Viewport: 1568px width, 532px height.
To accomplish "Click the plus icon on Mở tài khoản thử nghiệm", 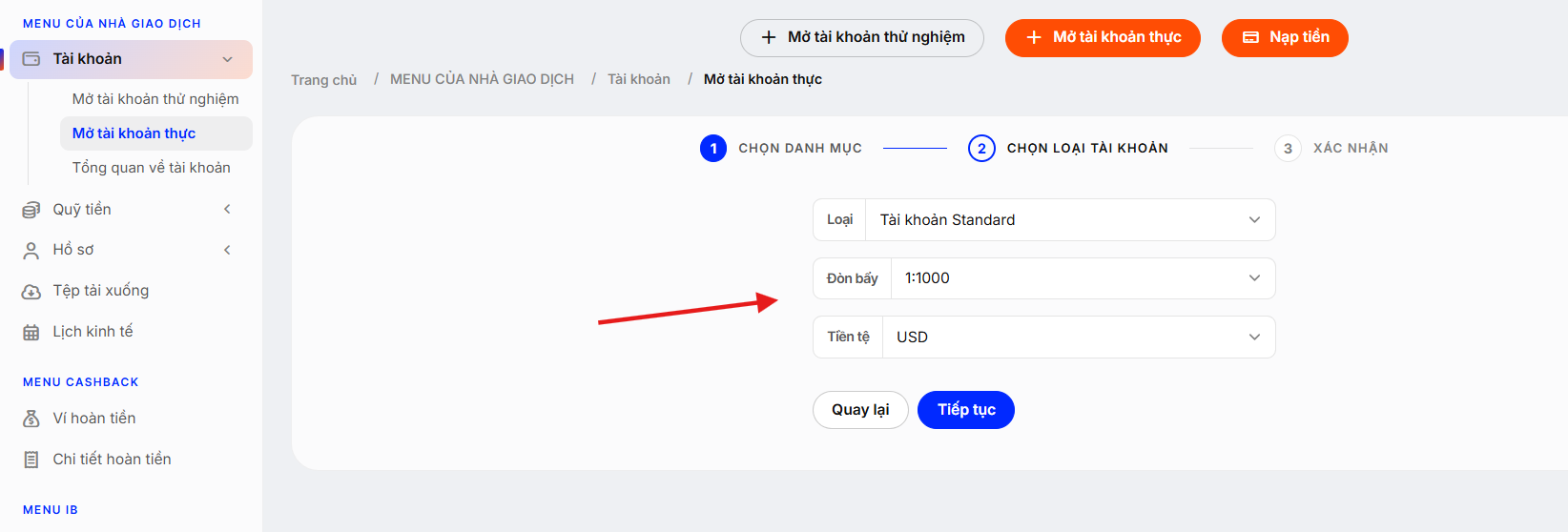I will (769, 37).
